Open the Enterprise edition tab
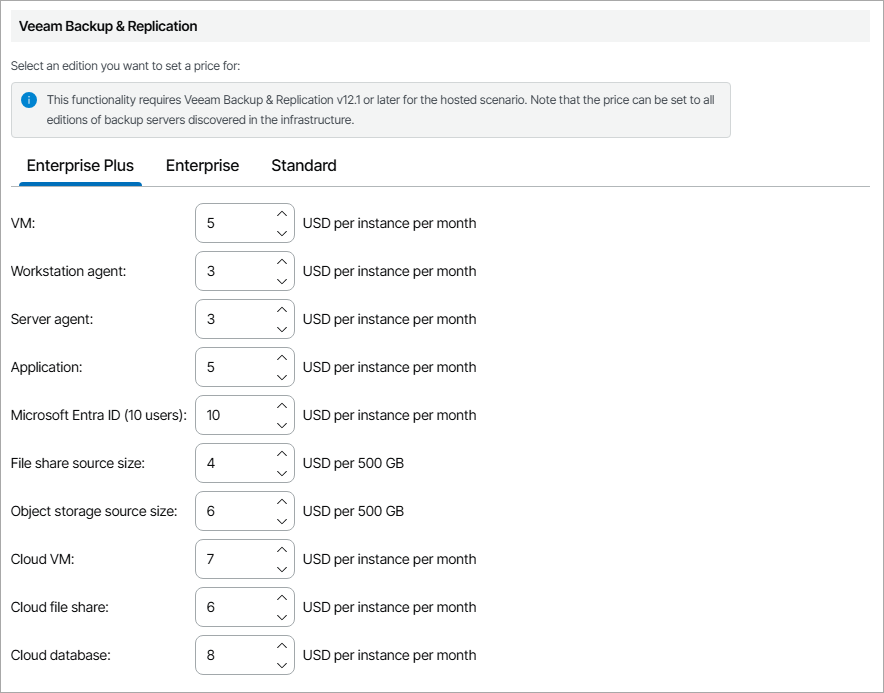This screenshot has height=693, width=884. (x=202, y=166)
